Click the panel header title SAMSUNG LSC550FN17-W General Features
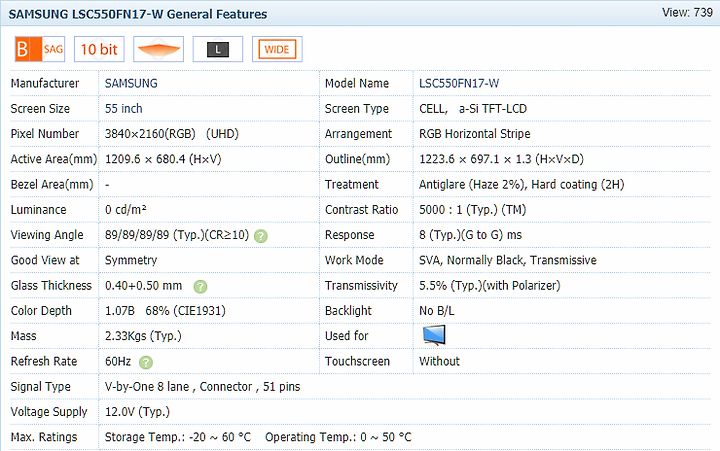This screenshot has width=720, height=451. click(138, 14)
